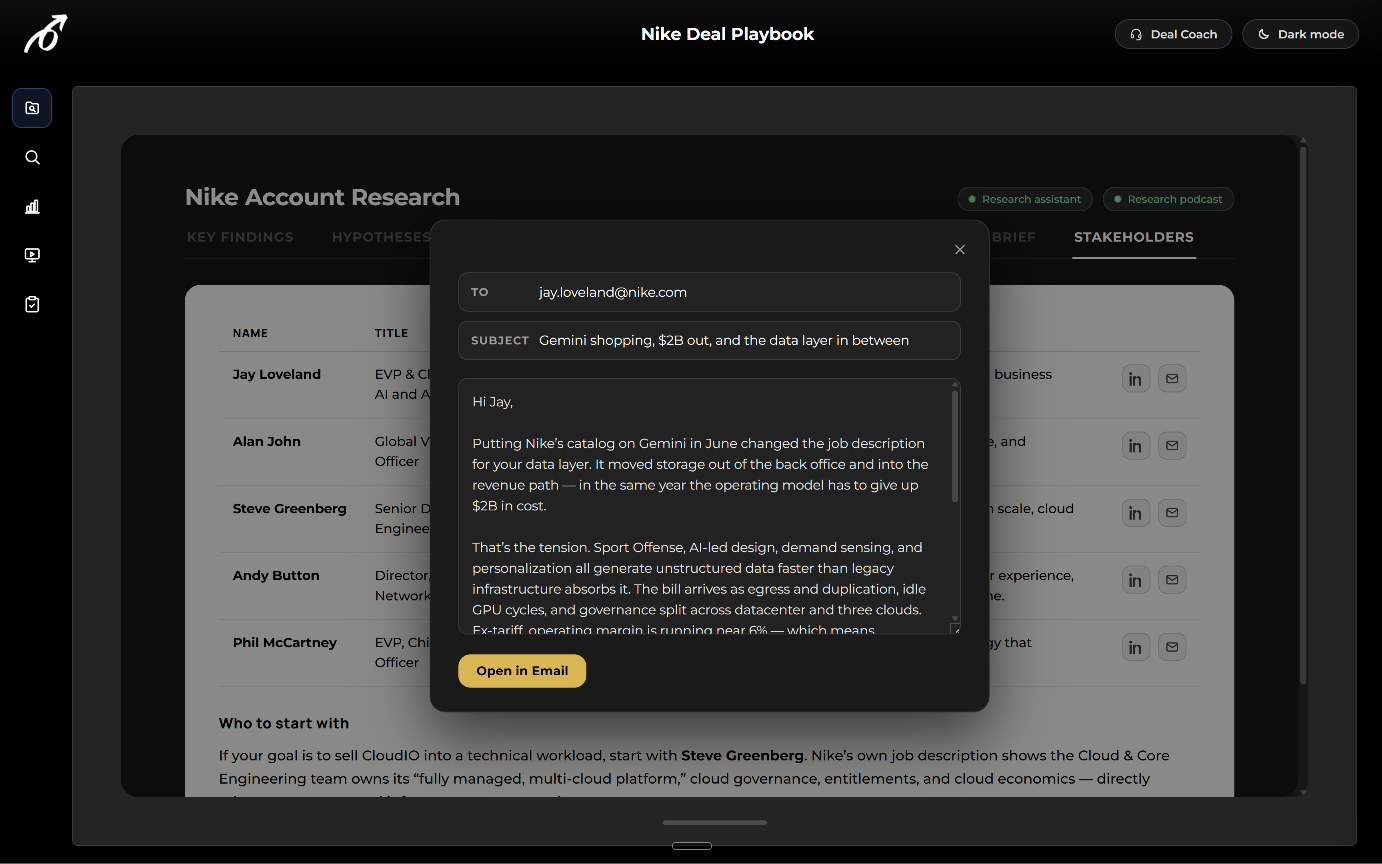Open the video player sidebar icon
The height and width of the screenshot is (864, 1382).
coord(32,255)
